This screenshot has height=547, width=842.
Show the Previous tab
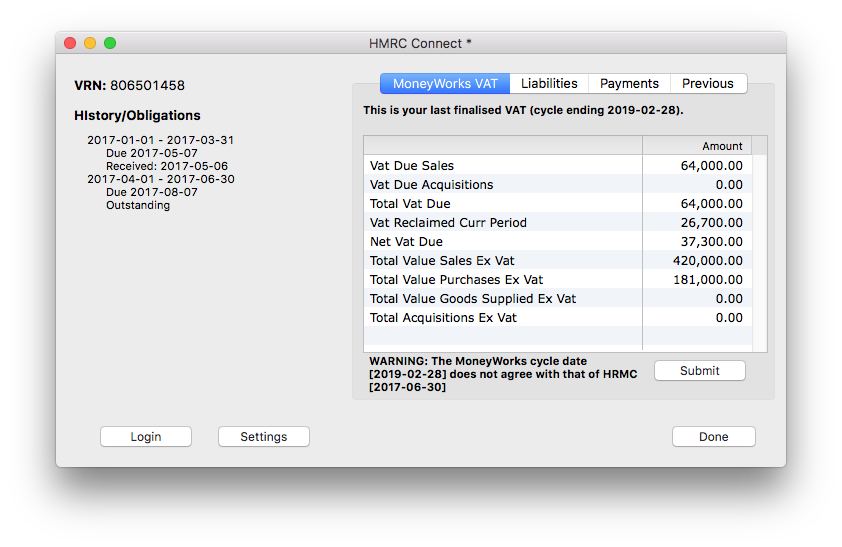coord(708,84)
